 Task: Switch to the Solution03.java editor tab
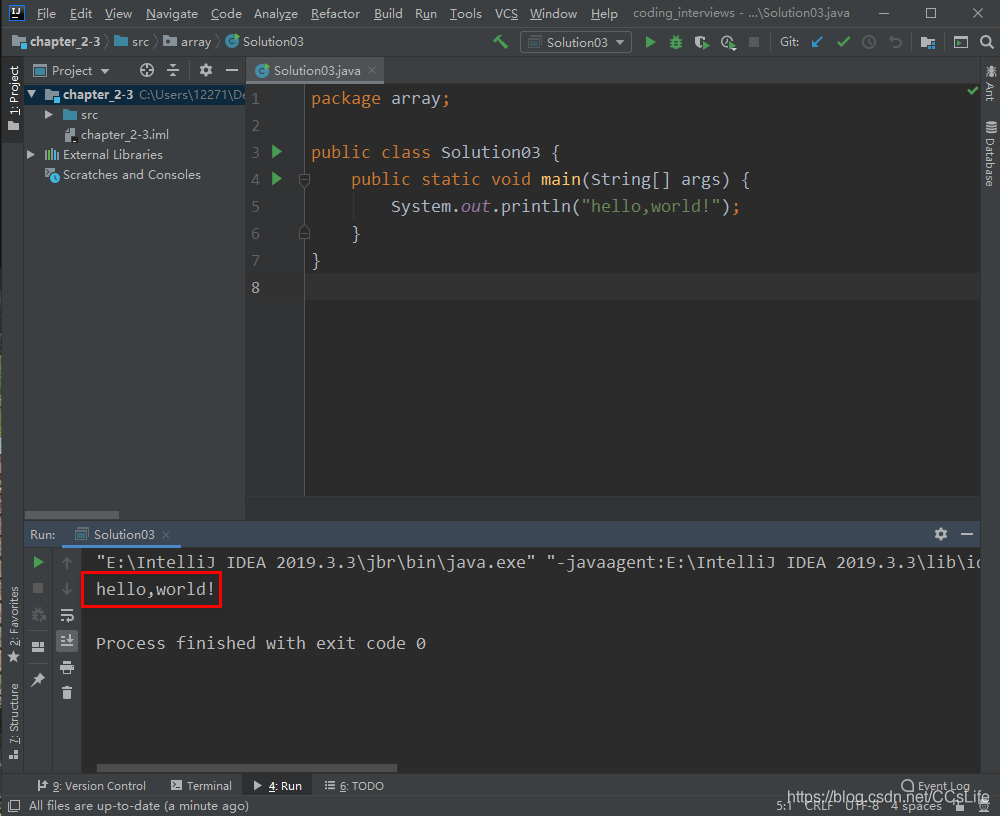[316, 70]
